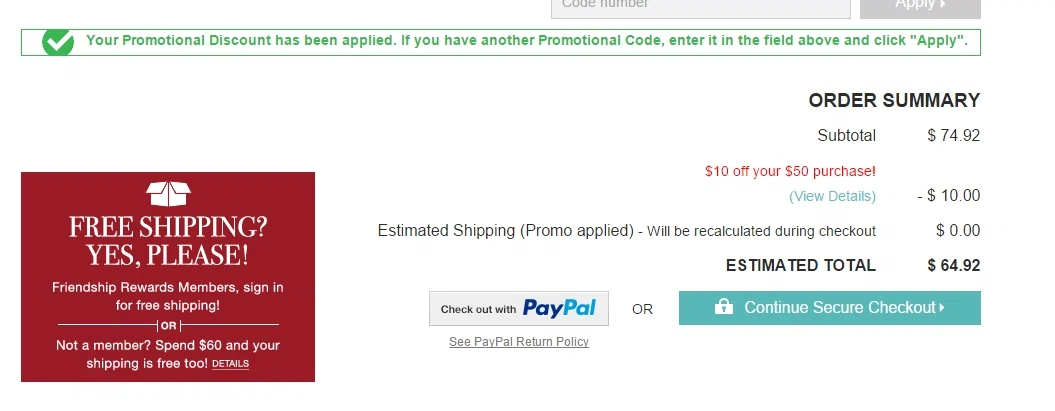Click the Order Summary heading
Viewport: 1055px width, 411px height.
[x=894, y=101]
